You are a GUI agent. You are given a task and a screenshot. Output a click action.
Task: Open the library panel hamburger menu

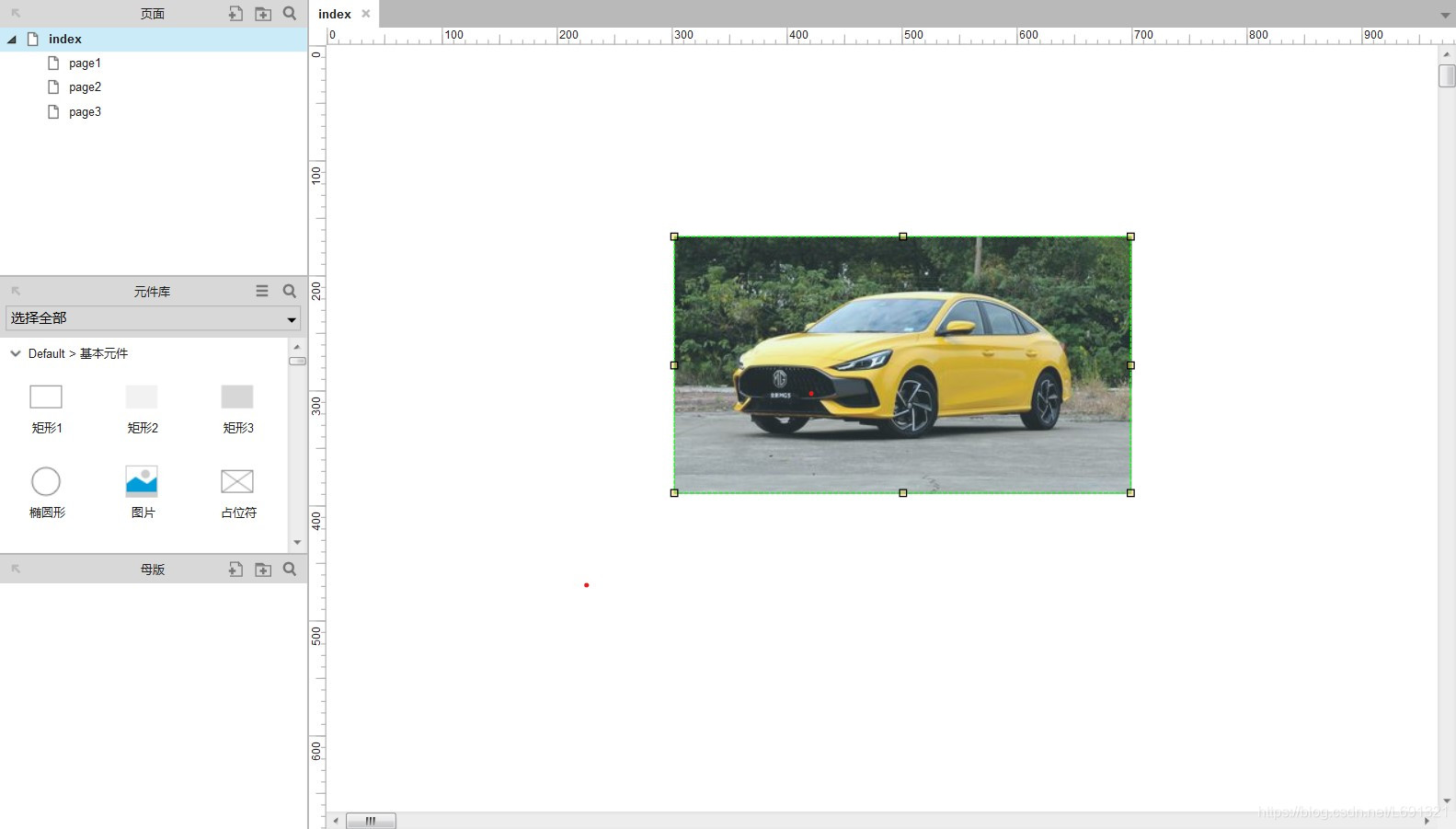[x=262, y=291]
